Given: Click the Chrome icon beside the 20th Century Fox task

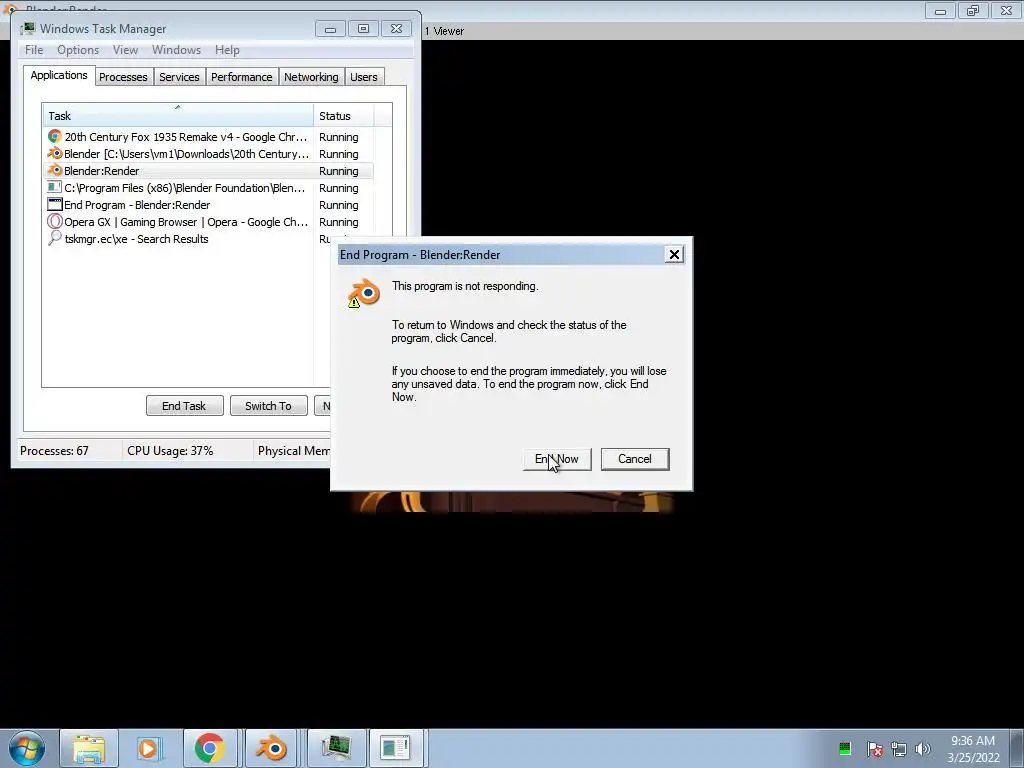Looking at the screenshot, I should click(55, 136).
